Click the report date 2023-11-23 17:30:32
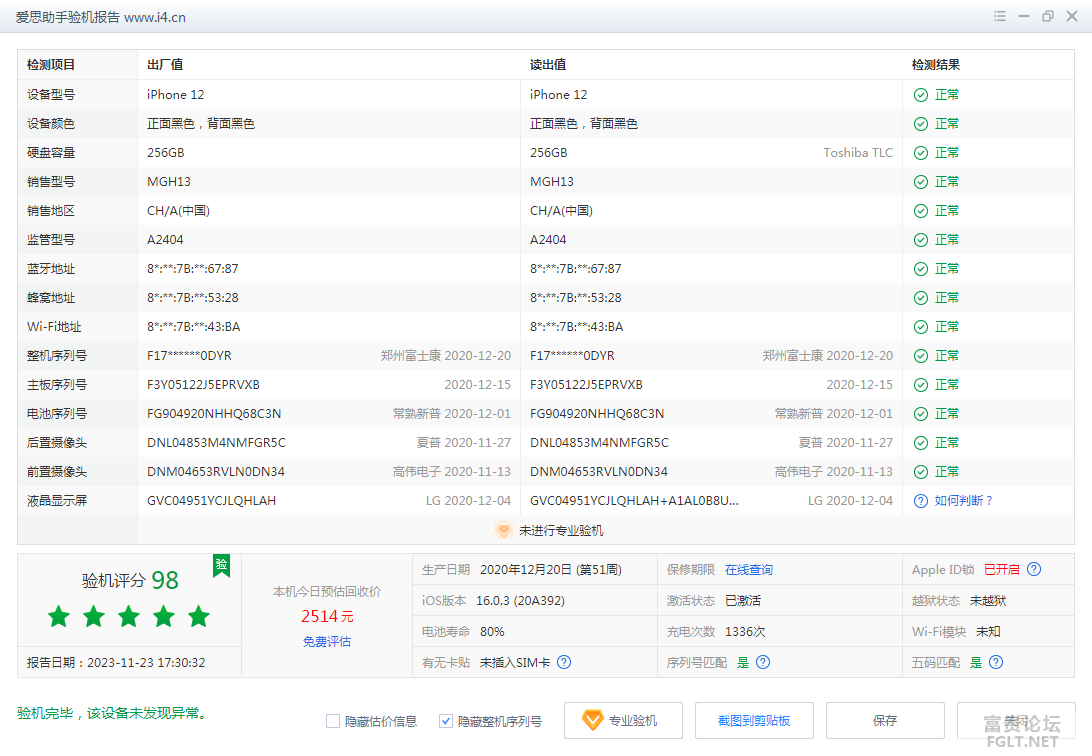1092x756 pixels. pos(146,663)
